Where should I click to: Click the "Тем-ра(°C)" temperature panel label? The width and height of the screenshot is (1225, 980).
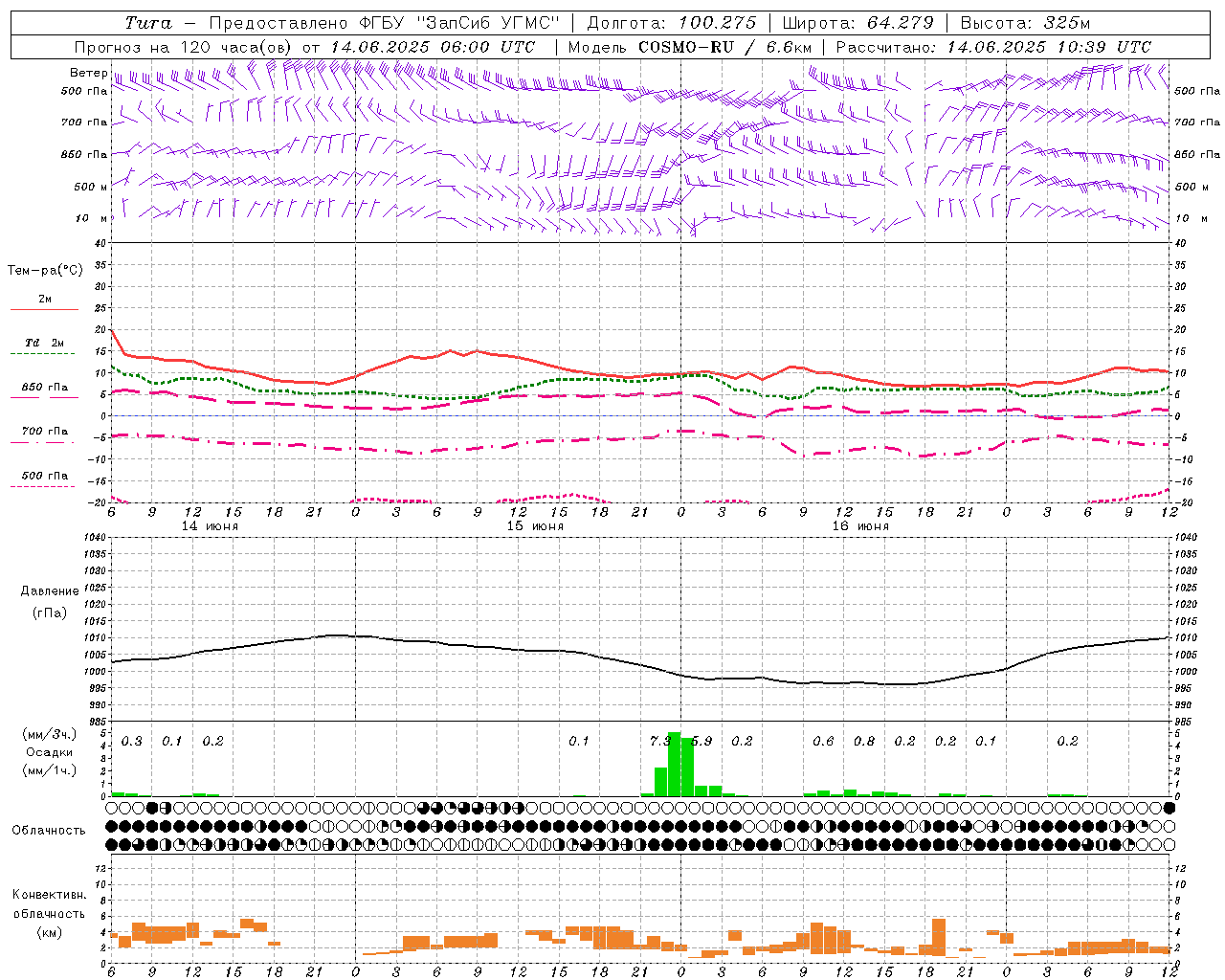pos(45,271)
